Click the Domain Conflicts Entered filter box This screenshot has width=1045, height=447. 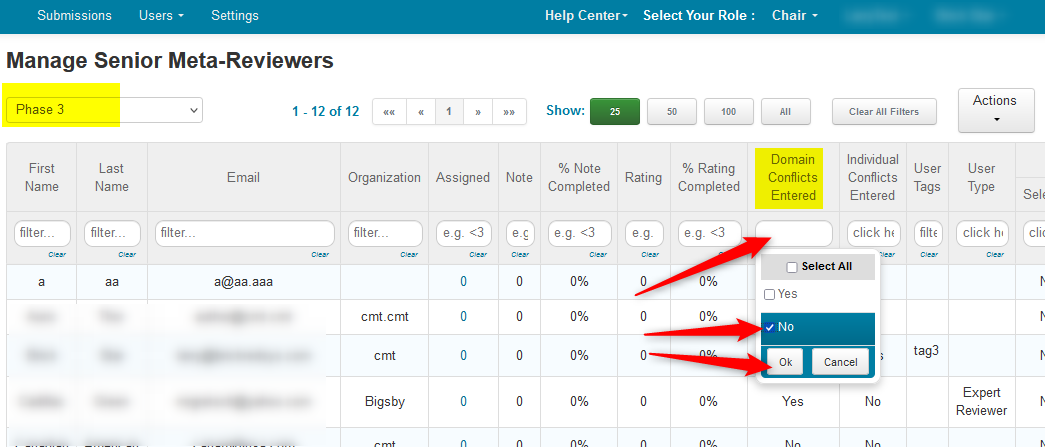pos(793,233)
